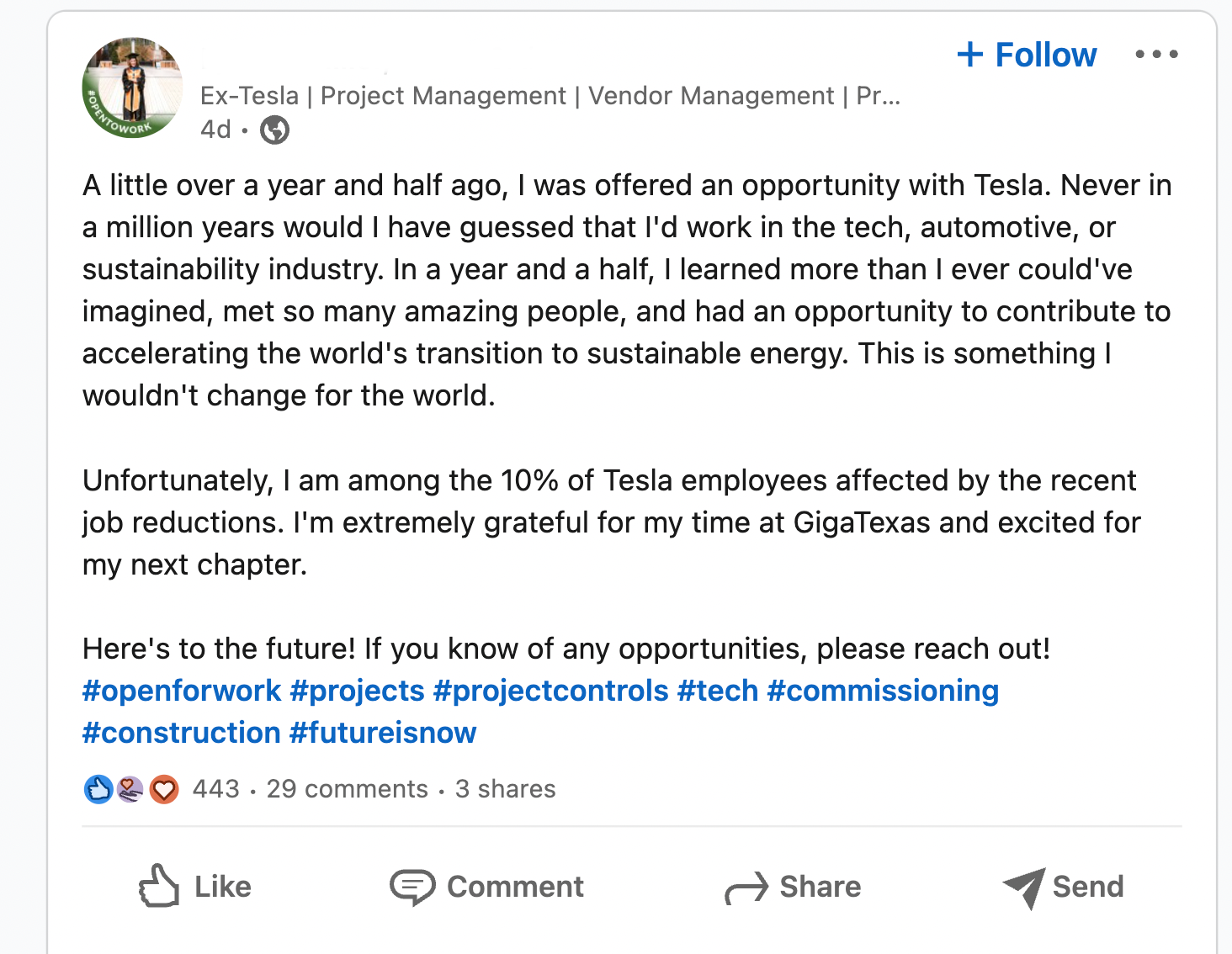Send the post via paper plane icon
This screenshot has height=954, width=1232.
click(1024, 888)
